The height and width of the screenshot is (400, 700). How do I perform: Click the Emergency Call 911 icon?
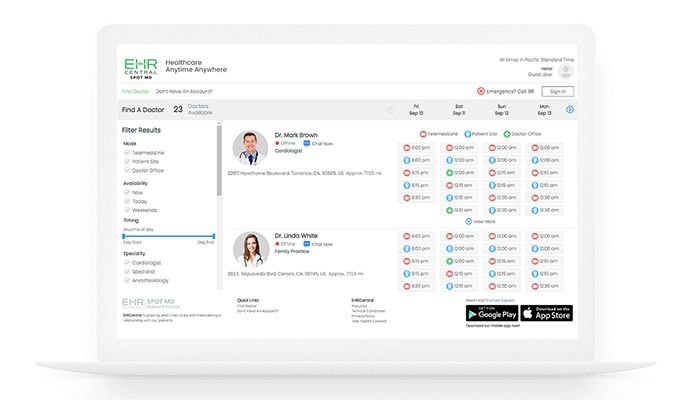coord(480,91)
